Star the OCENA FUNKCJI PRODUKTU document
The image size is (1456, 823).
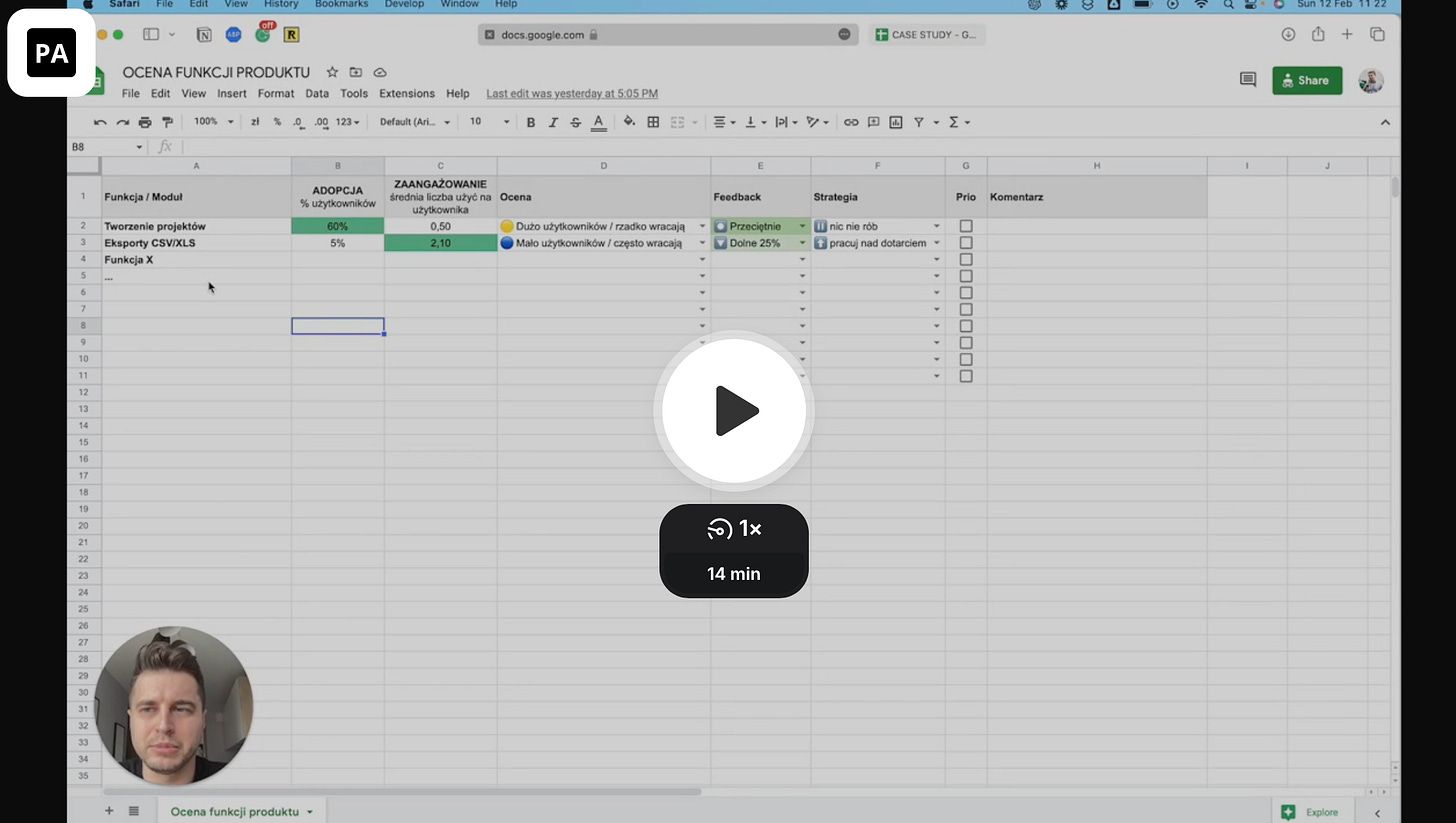tap(332, 72)
